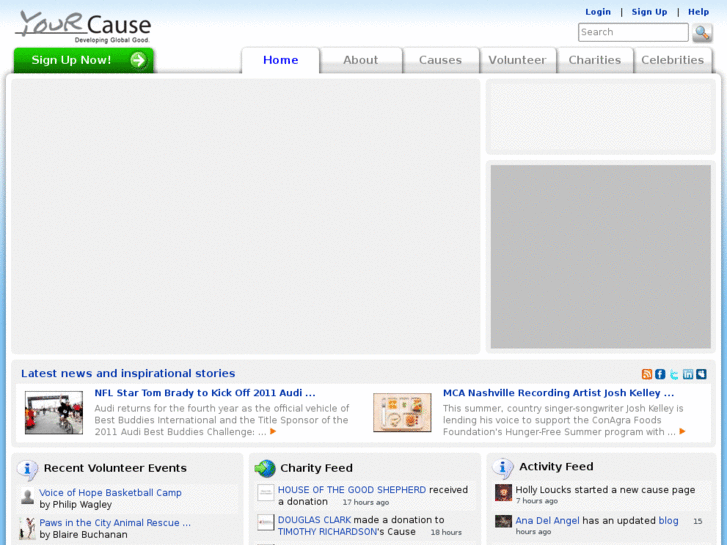
Task: Click the Voice of Hope event avatar
Action: 27,497
